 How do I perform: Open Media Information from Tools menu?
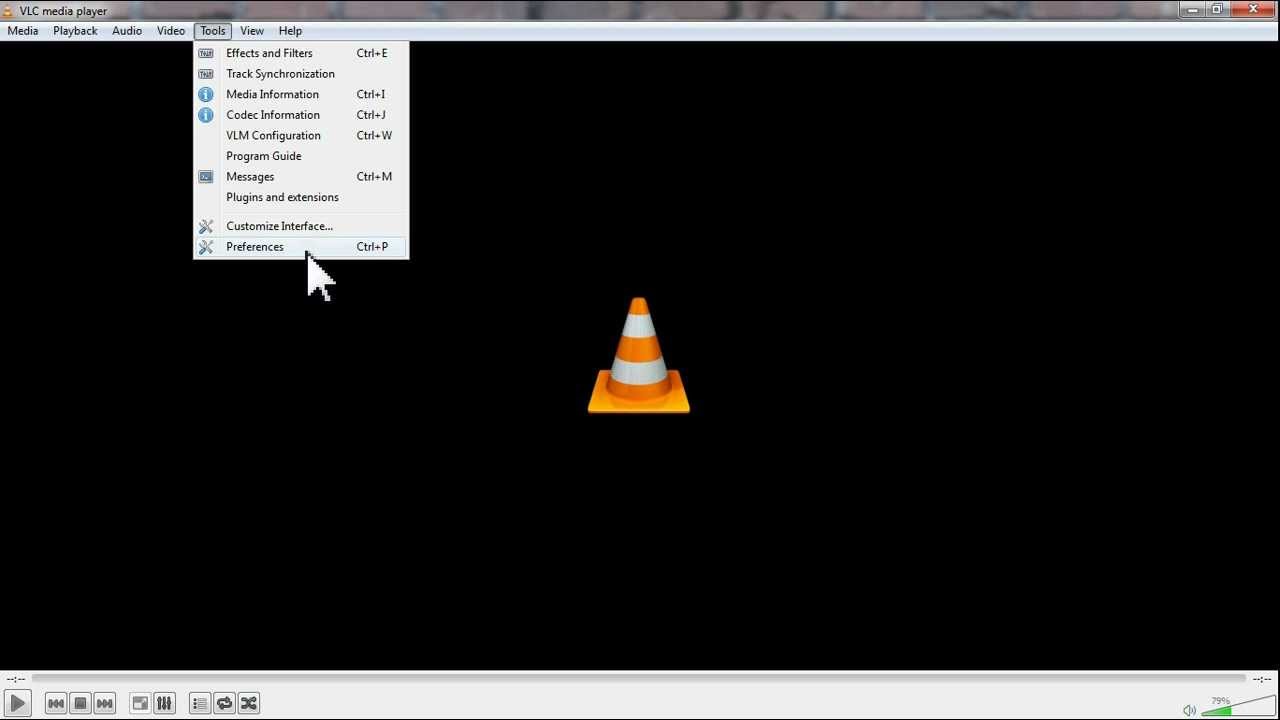point(301,94)
